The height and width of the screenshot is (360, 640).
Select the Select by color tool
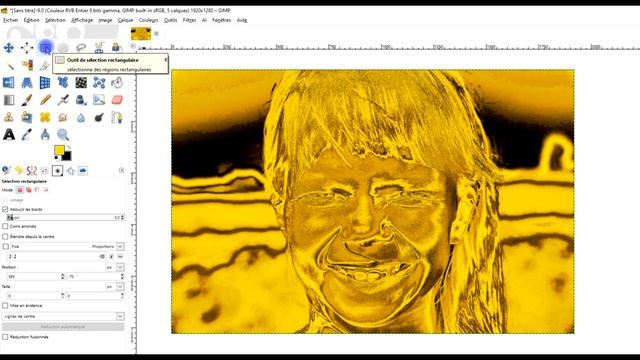pos(27,65)
